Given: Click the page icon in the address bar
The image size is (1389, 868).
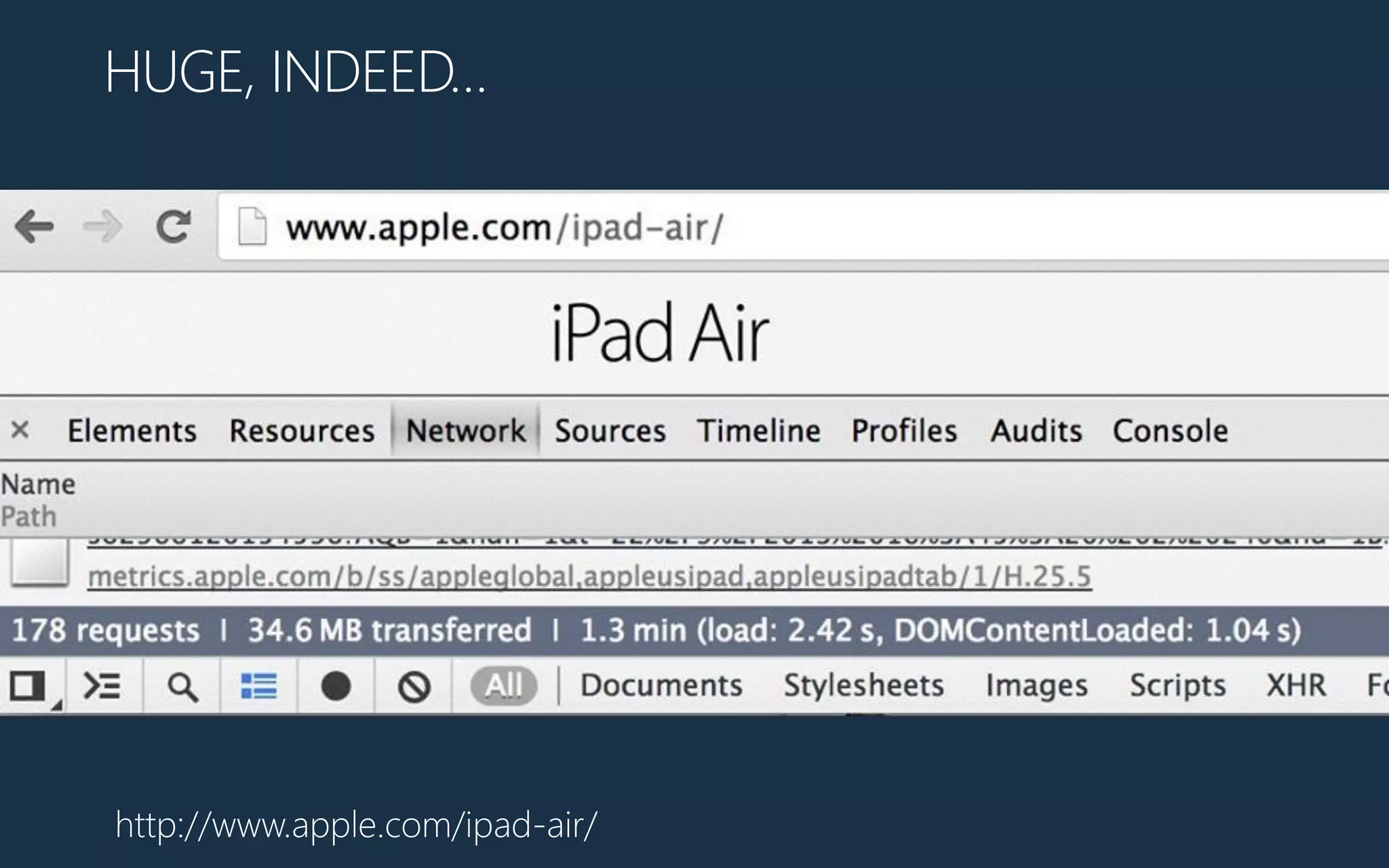Looking at the screenshot, I should point(252,226).
